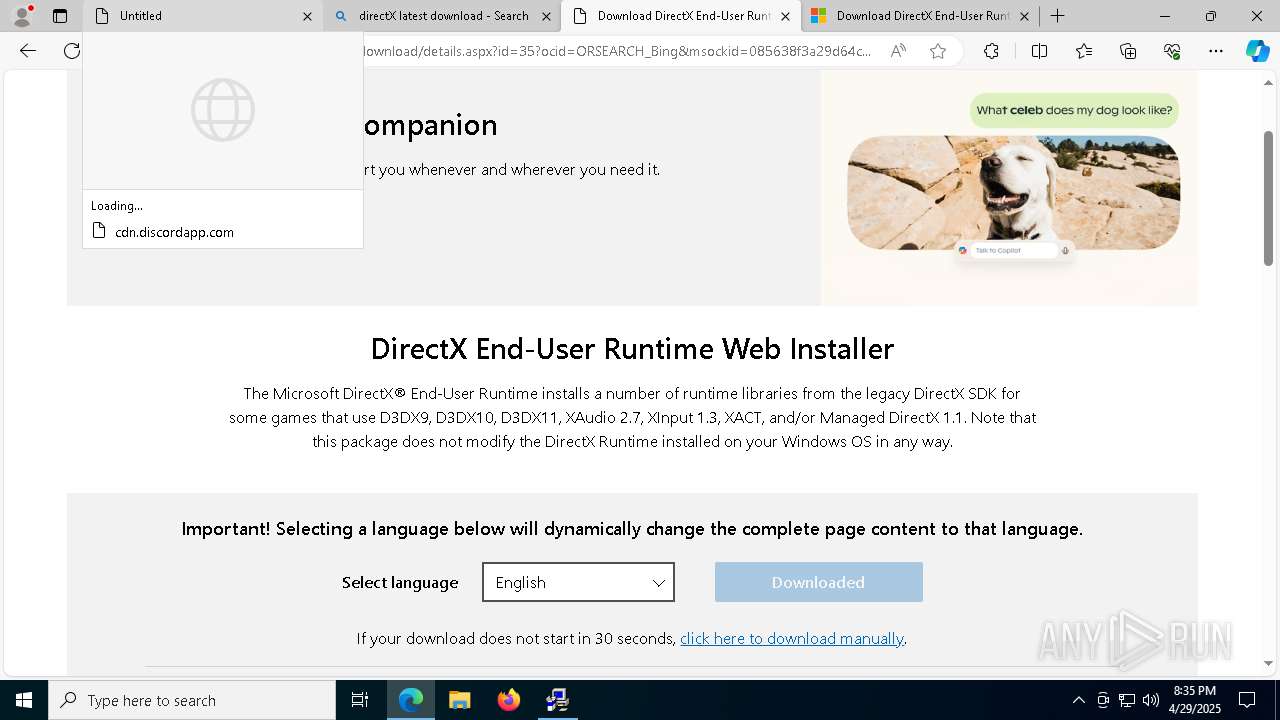1280x720 pixels.
Task: Click the network tray icon
Action: pos(1127,700)
